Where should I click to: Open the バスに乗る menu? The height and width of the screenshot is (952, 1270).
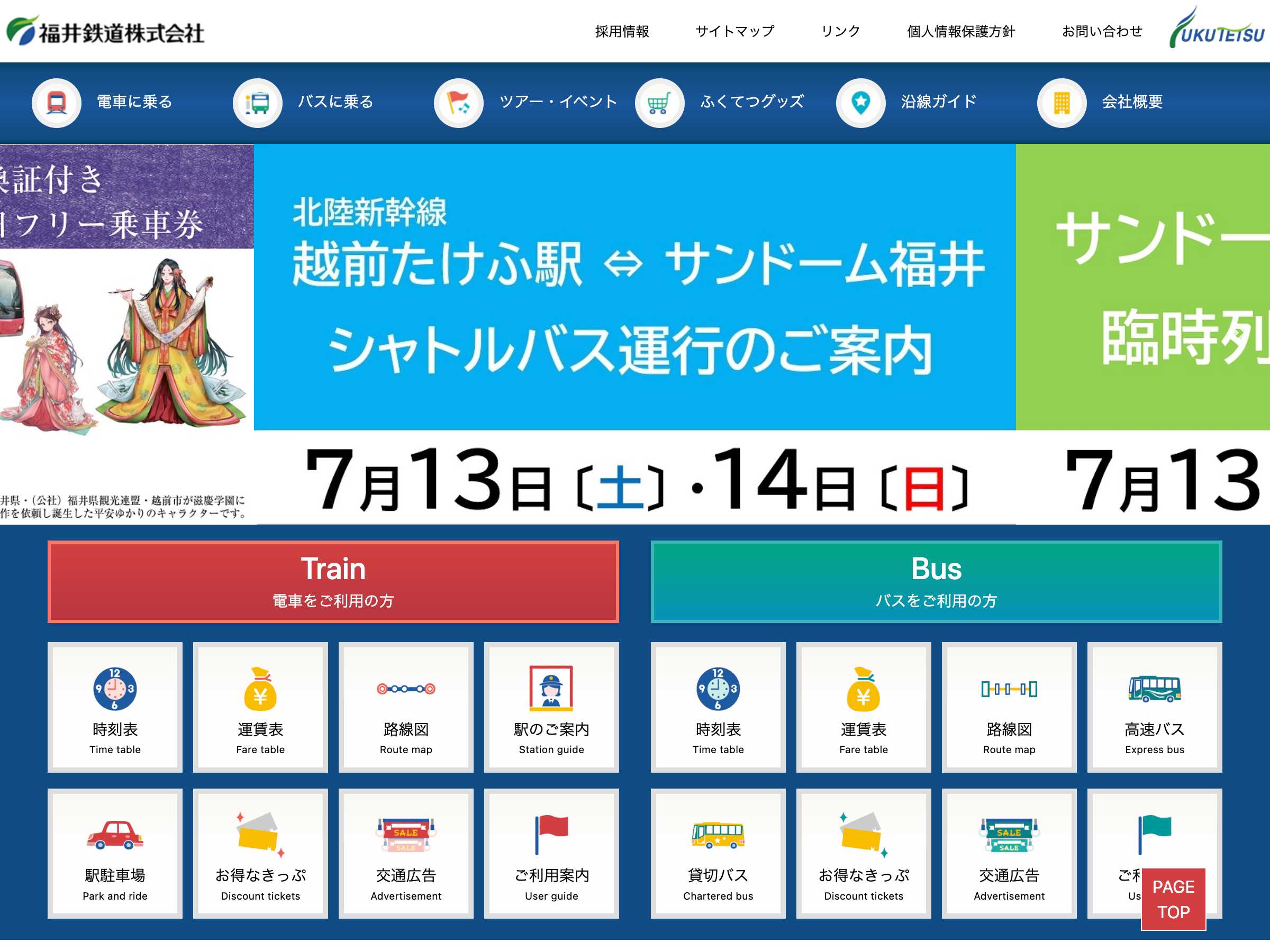pos(336,102)
